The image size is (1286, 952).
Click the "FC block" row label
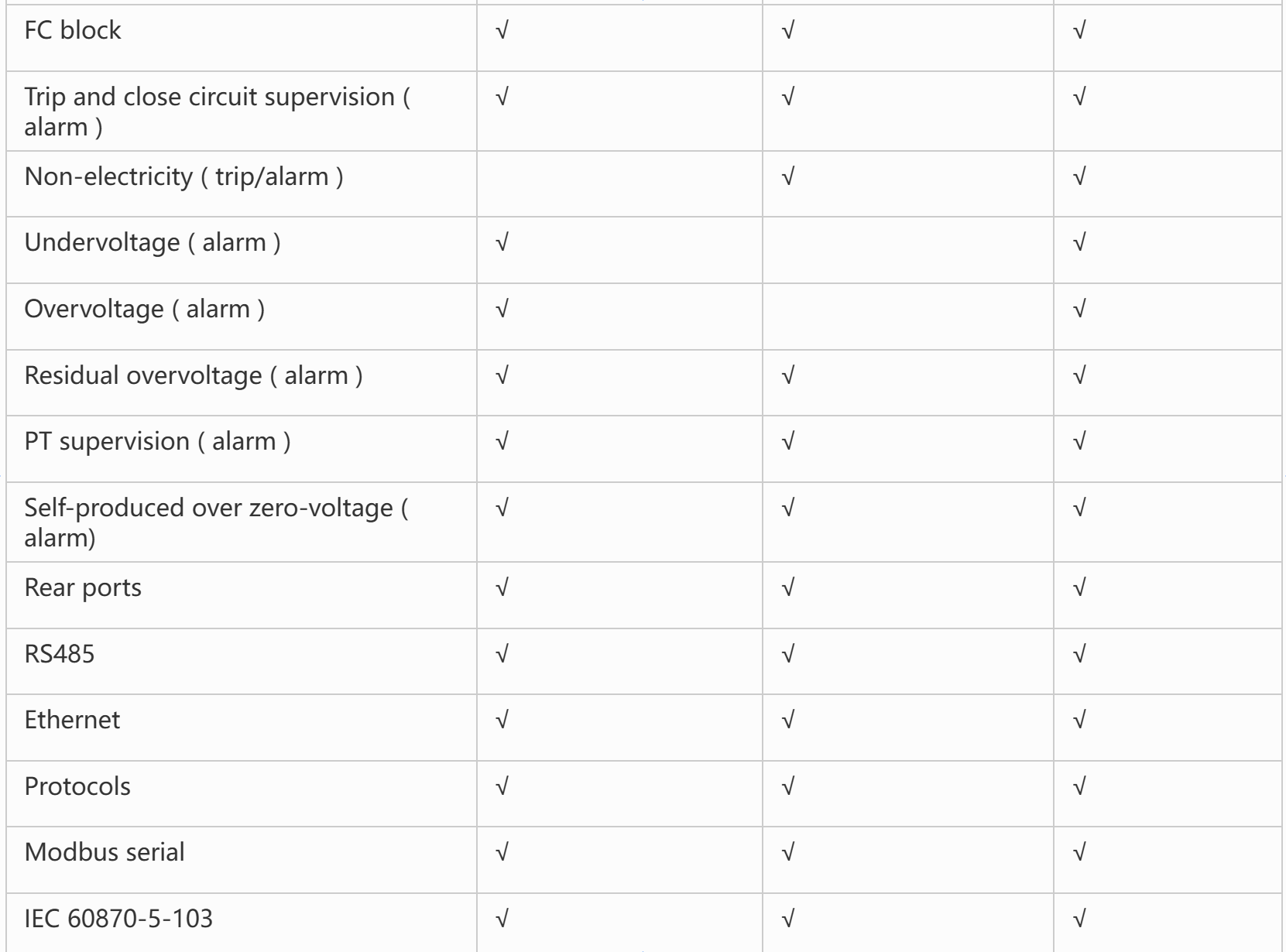pyautogui.click(x=73, y=30)
